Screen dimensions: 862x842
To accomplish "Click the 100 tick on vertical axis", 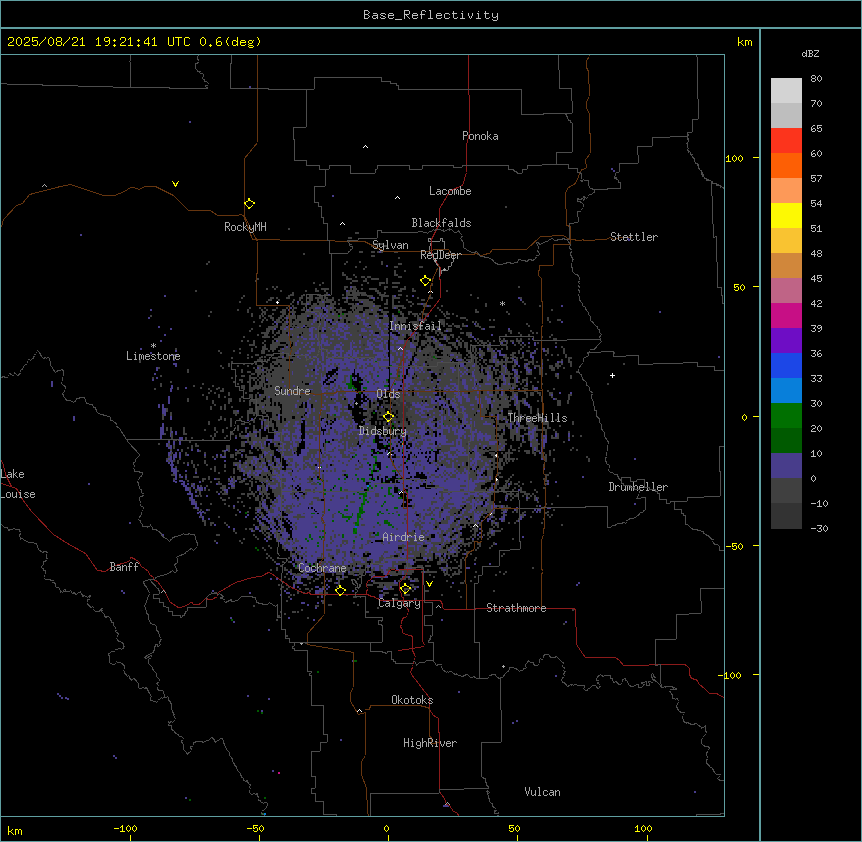I will (734, 158).
